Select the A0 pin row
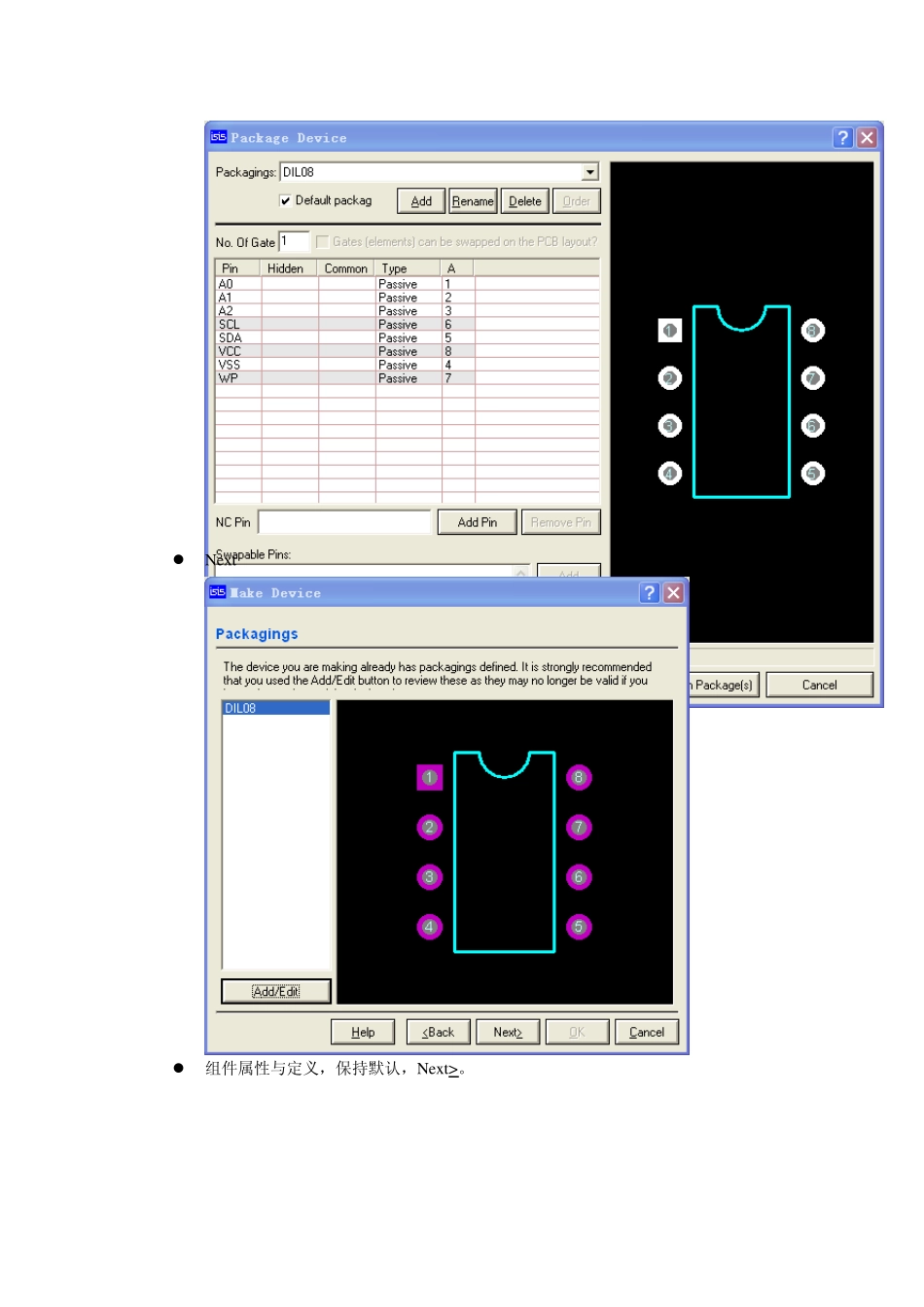 pyautogui.click(x=408, y=284)
